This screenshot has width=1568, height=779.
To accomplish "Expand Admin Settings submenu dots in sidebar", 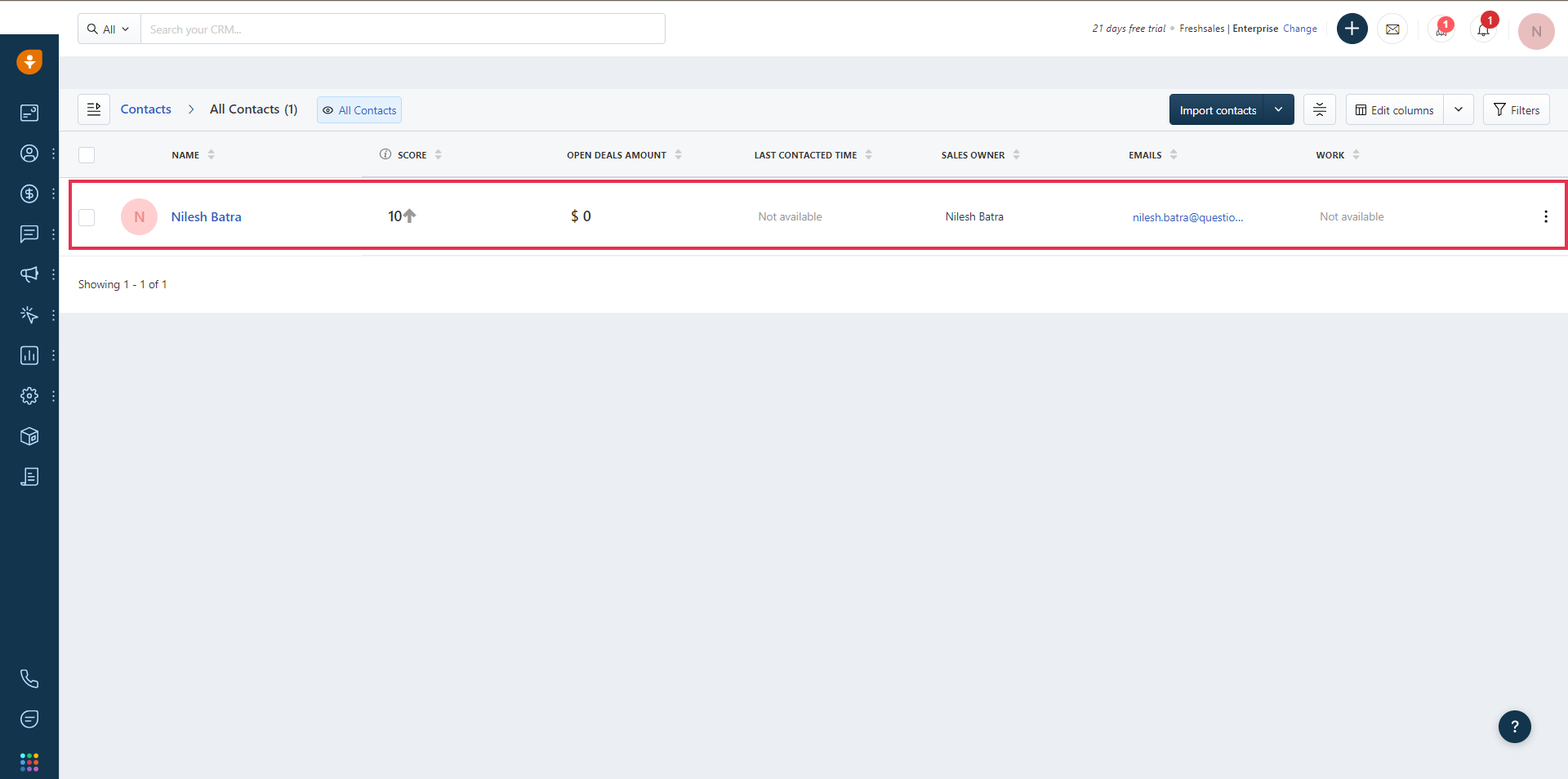I will 53,396.
